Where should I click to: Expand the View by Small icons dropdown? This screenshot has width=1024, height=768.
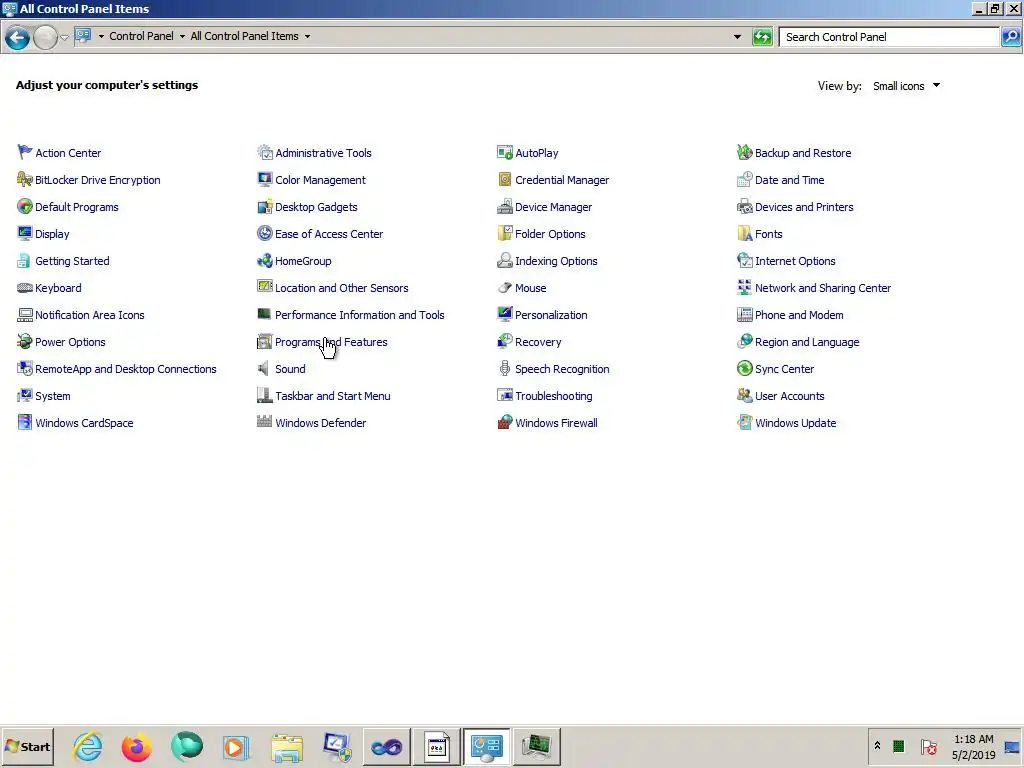point(906,86)
